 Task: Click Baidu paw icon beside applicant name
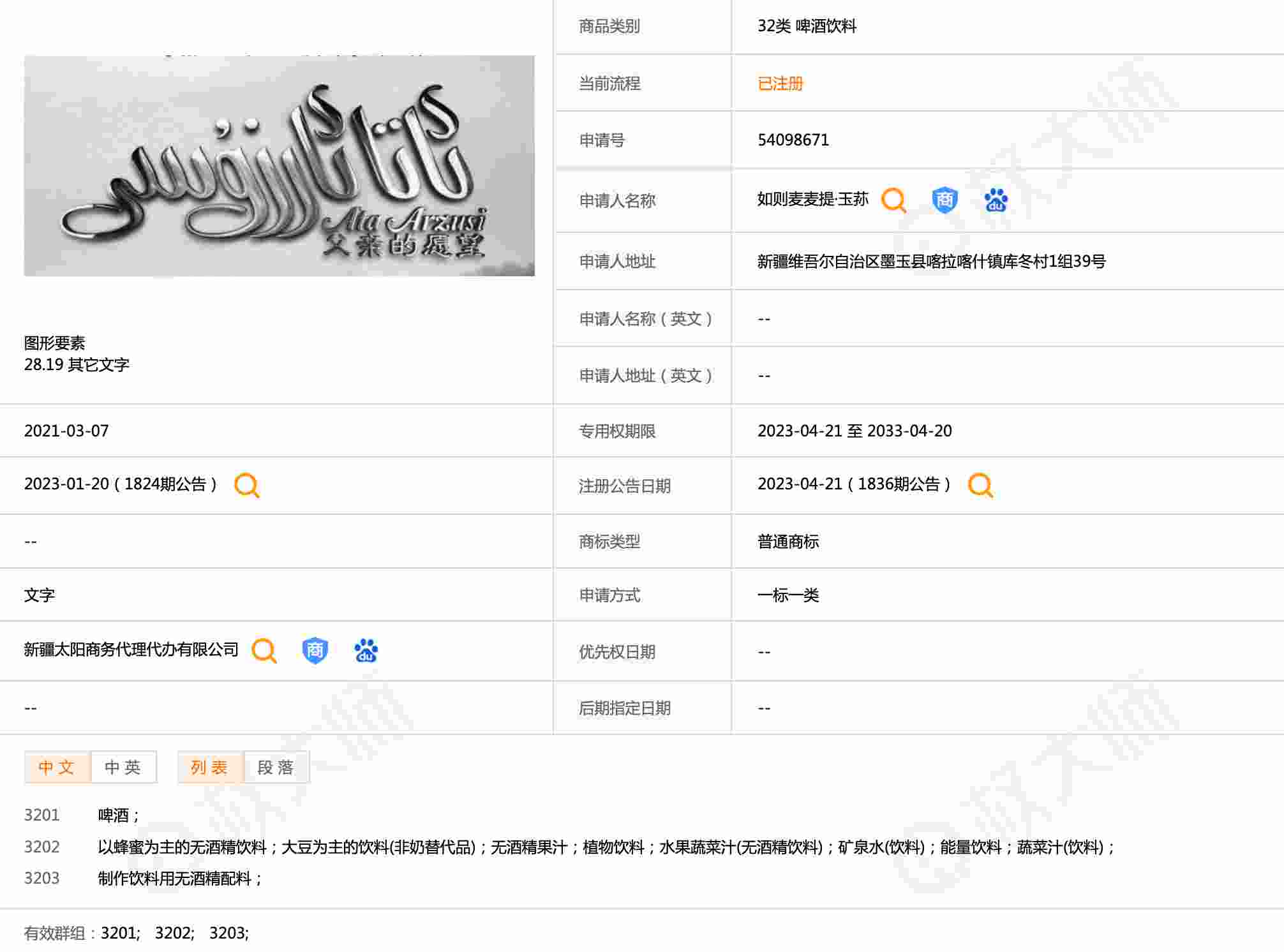pos(996,200)
